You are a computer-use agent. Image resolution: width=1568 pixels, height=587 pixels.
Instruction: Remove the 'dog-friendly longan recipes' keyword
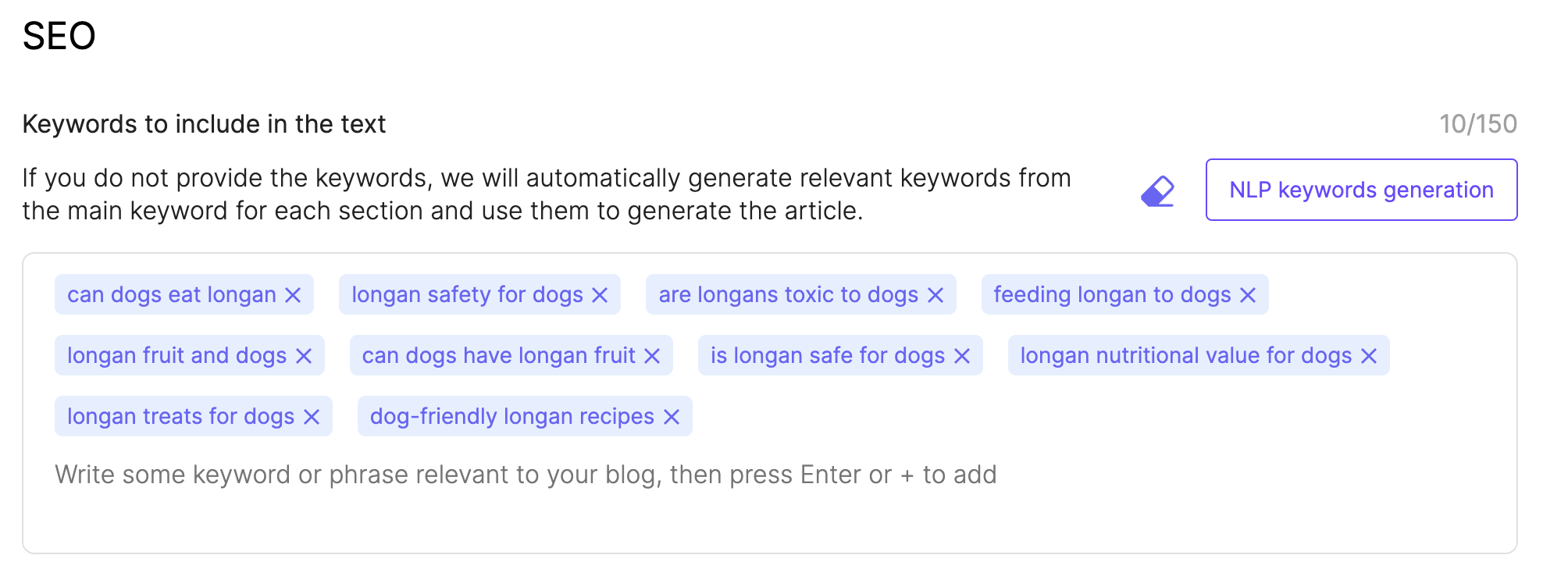(x=672, y=417)
